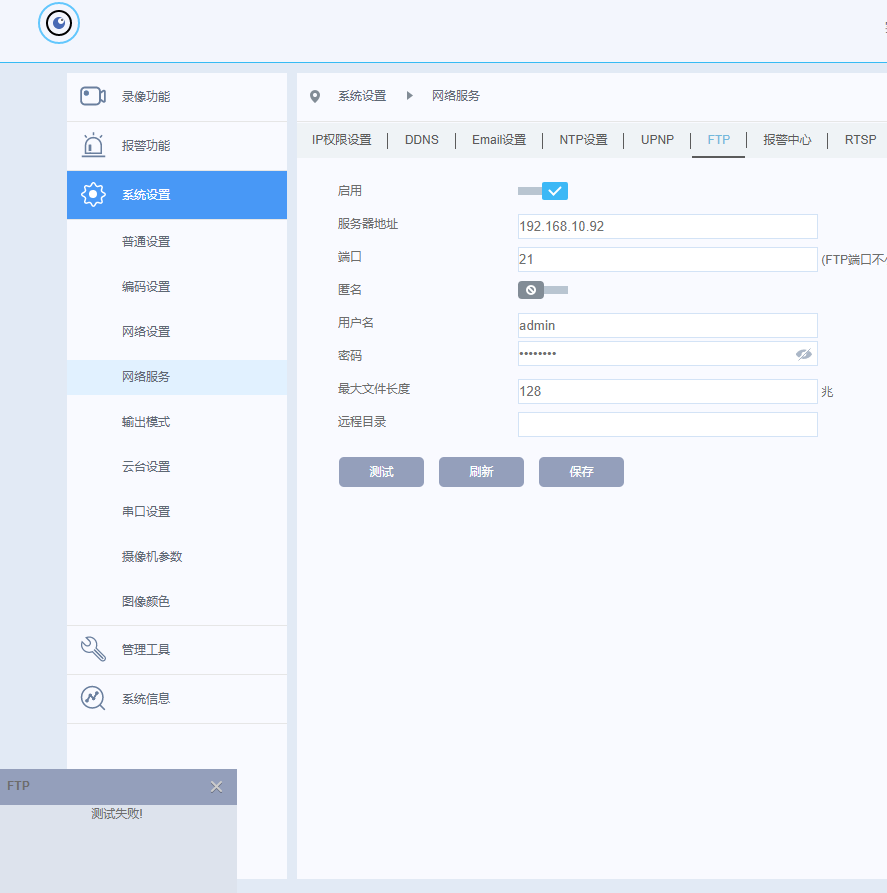The image size is (887, 893).
Task: Show password with the eye icon
Action: (x=803, y=354)
